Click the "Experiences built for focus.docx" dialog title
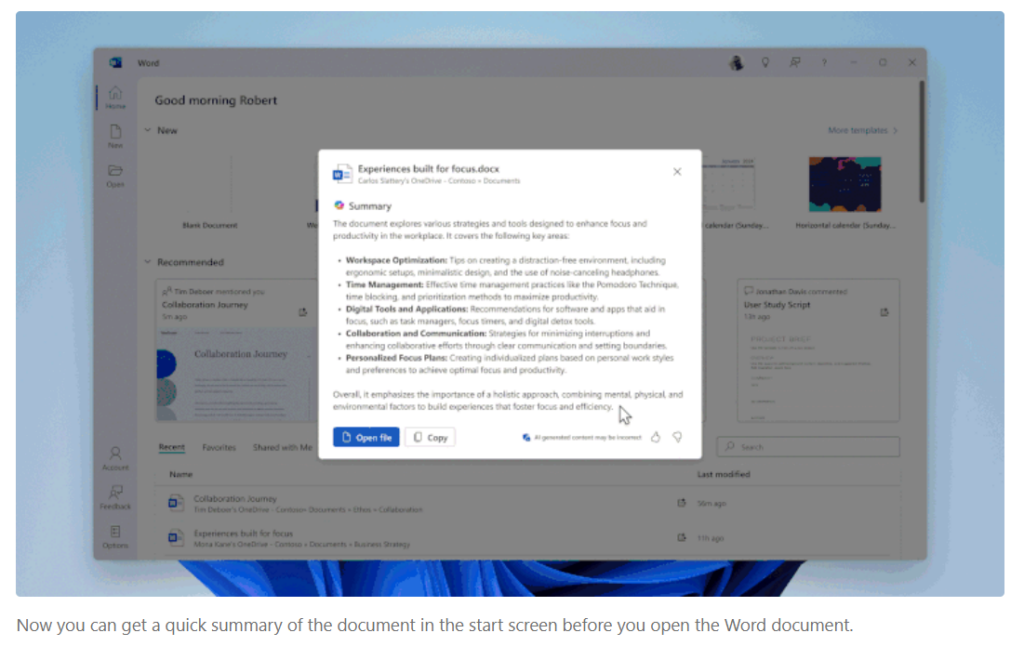The width and height of the screenshot is (1024, 646). tap(428, 169)
